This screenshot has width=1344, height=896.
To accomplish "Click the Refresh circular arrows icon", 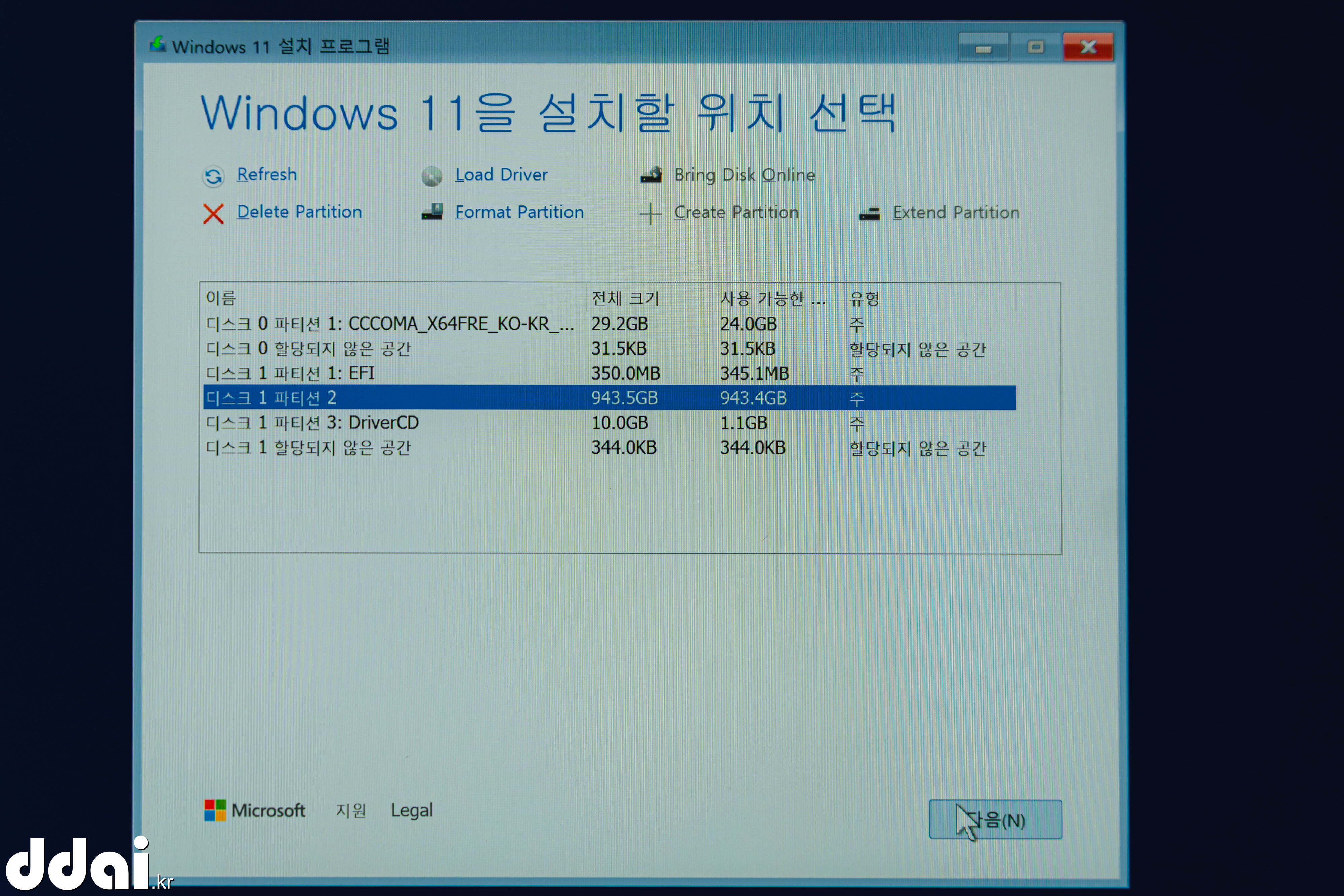I will [x=213, y=176].
